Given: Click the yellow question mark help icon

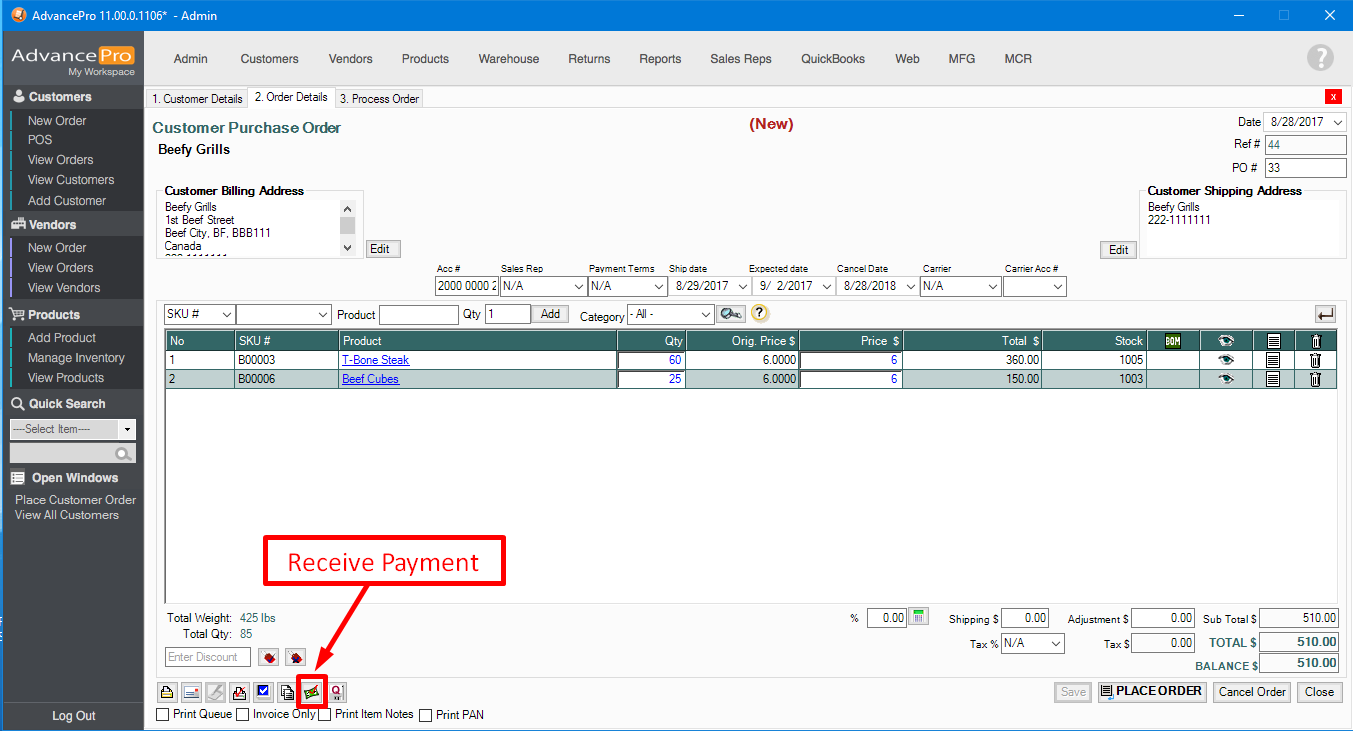Looking at the screenshot, I should [x=759, y=313].
